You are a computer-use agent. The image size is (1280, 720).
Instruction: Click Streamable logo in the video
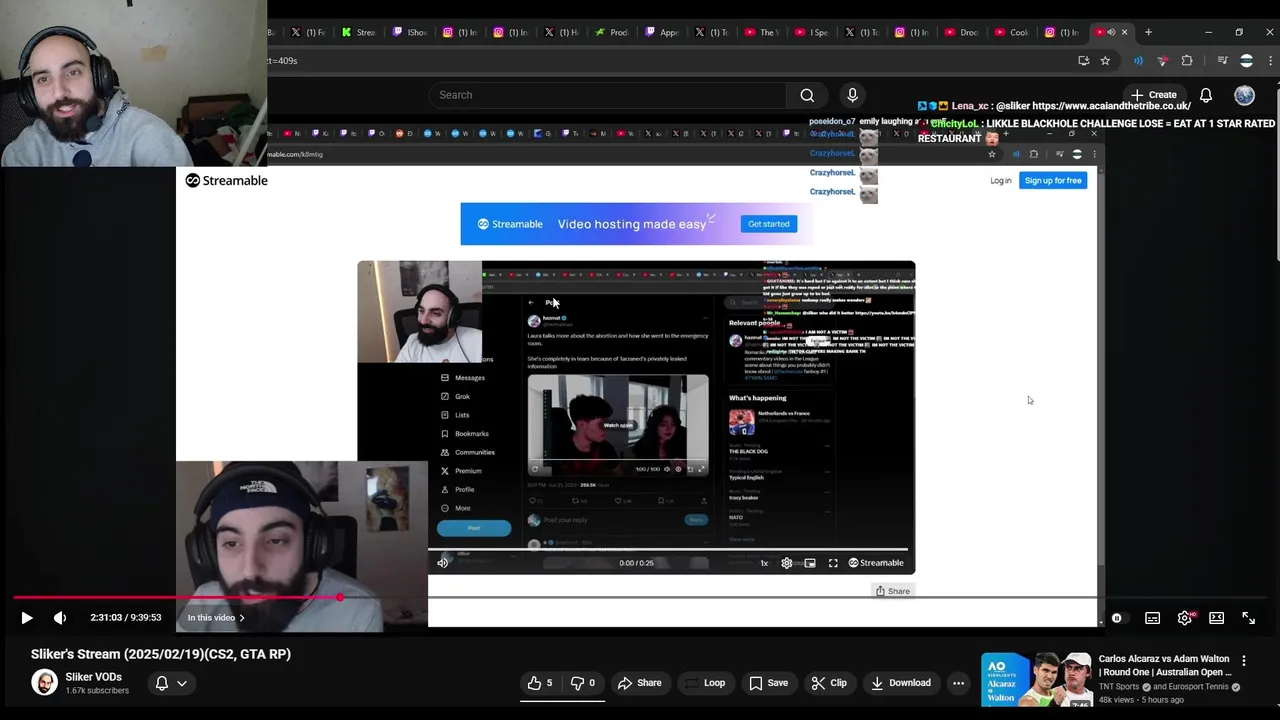click(227, 180)
